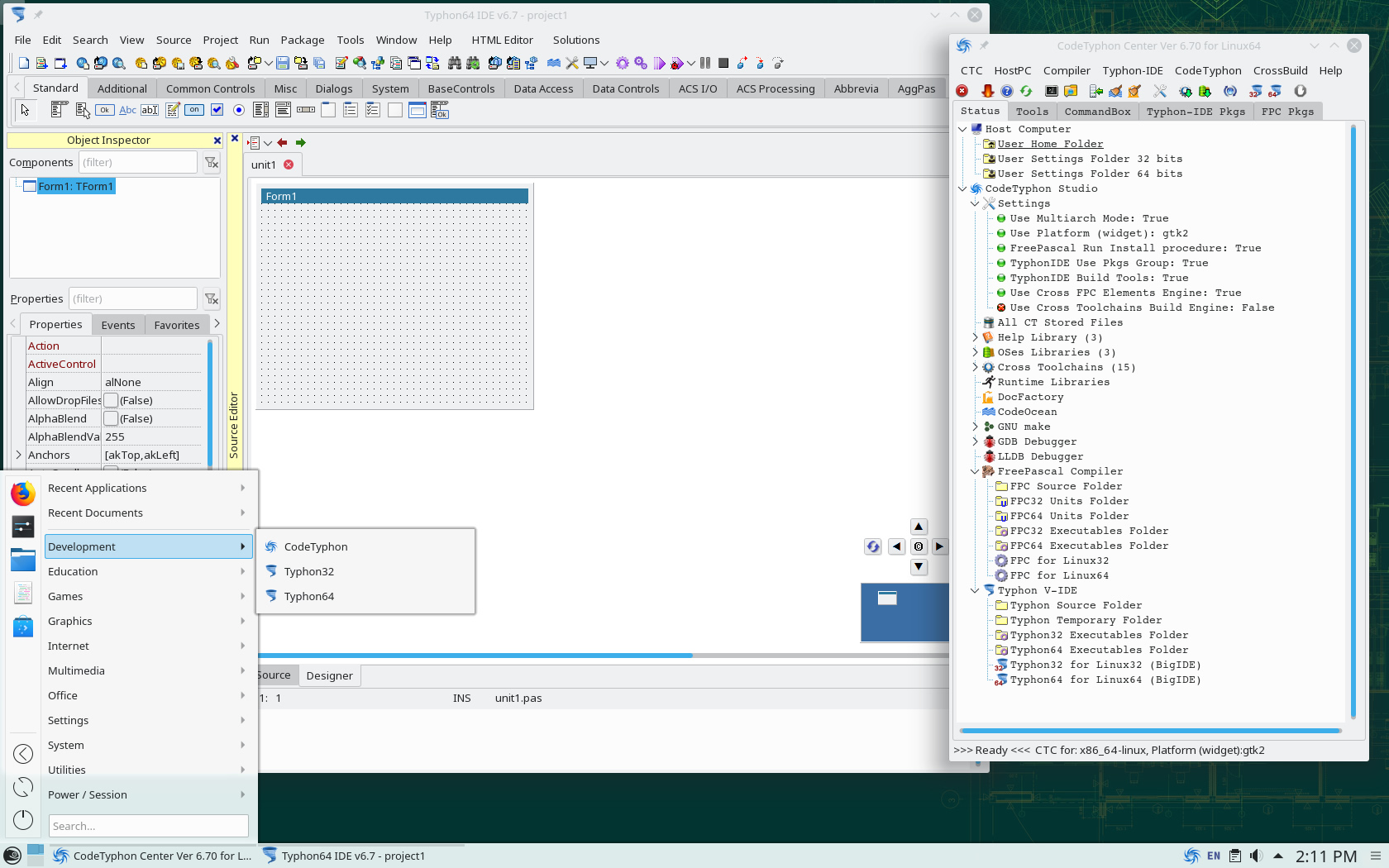The width and height of the screenshot is (1389, 868).
Task: Open the terminal icon in CodeTyphon Center
Action: (1052, 91)
